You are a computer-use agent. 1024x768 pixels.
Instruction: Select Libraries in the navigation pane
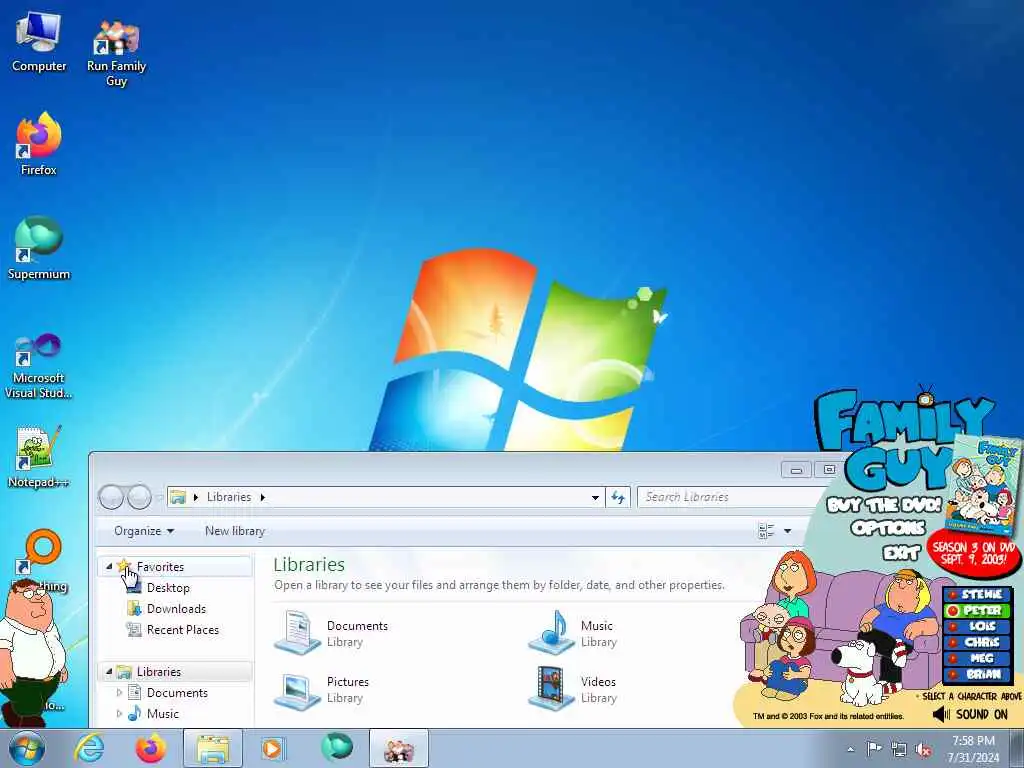(159, 671)
